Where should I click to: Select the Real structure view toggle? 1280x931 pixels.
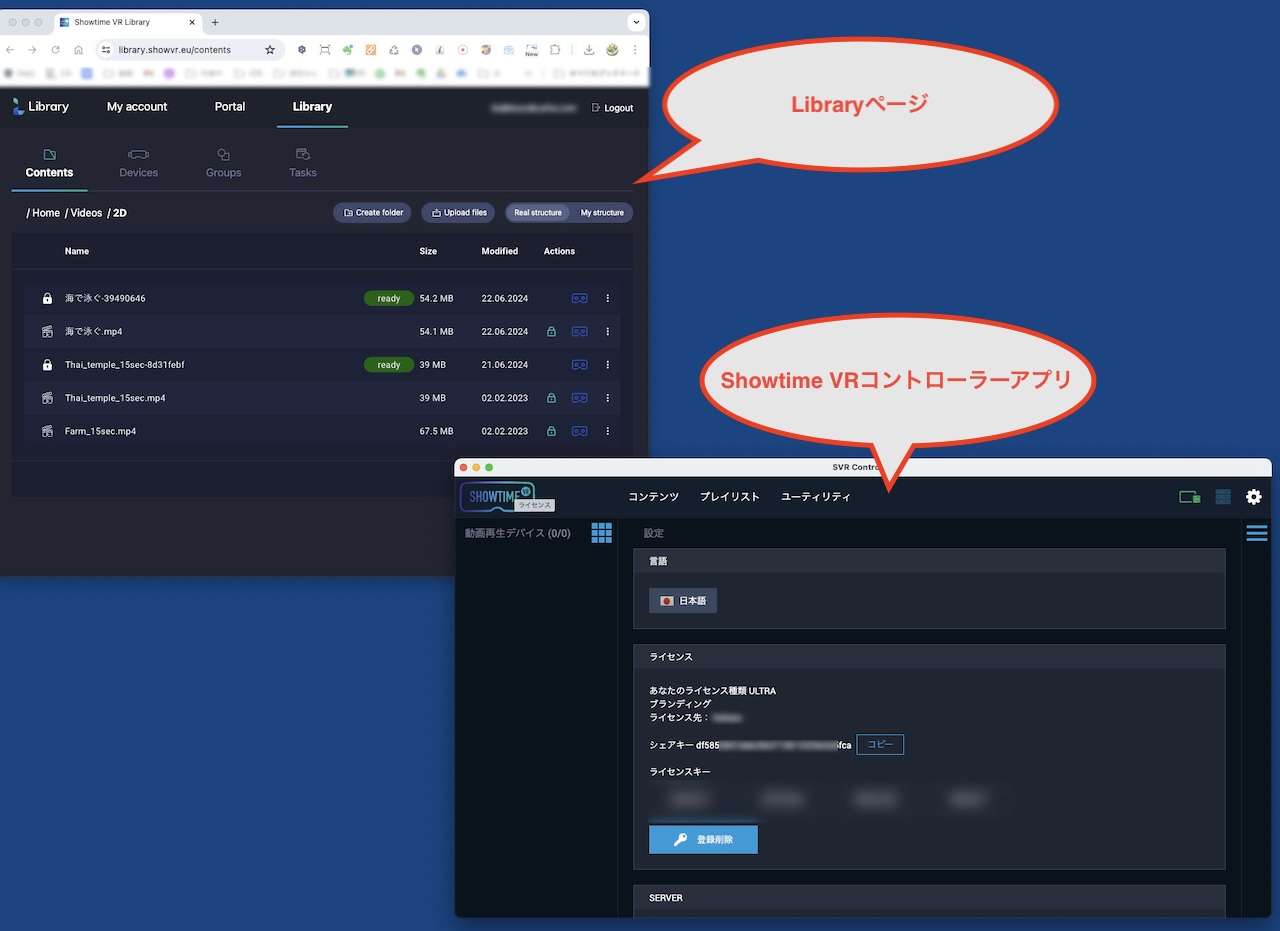click(538, 213)
